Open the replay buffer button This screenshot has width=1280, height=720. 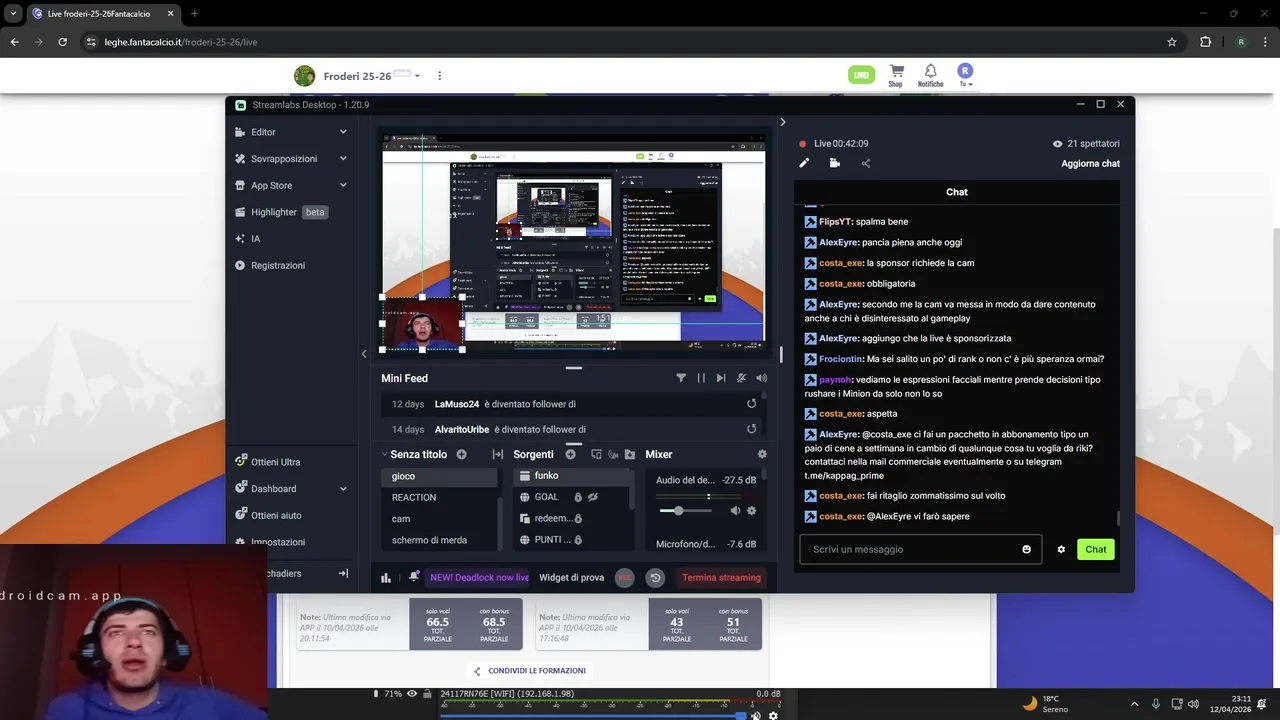click(x=655, y=577)
